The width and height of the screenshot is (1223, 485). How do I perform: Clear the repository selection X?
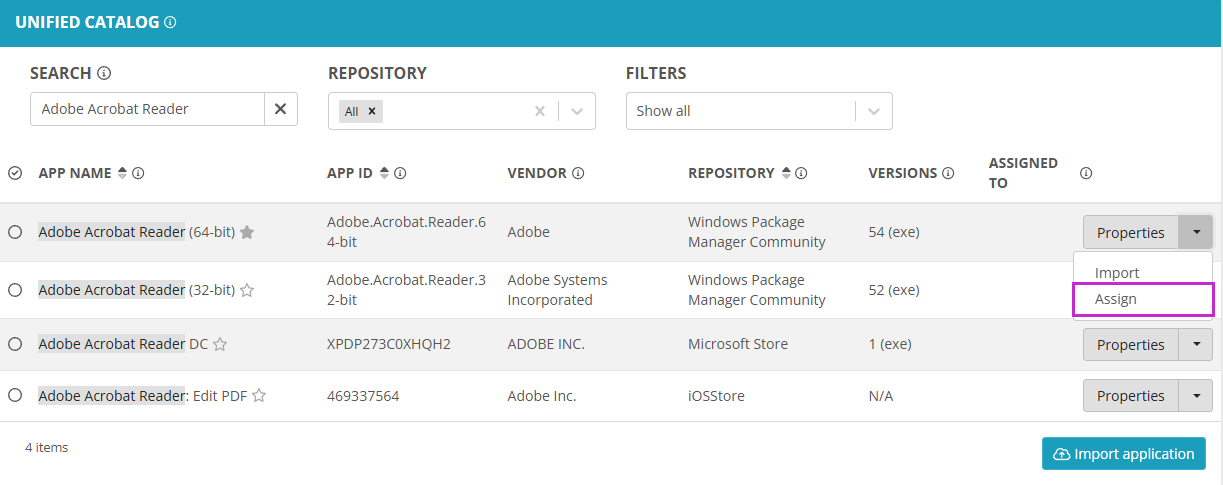[540, 111]
